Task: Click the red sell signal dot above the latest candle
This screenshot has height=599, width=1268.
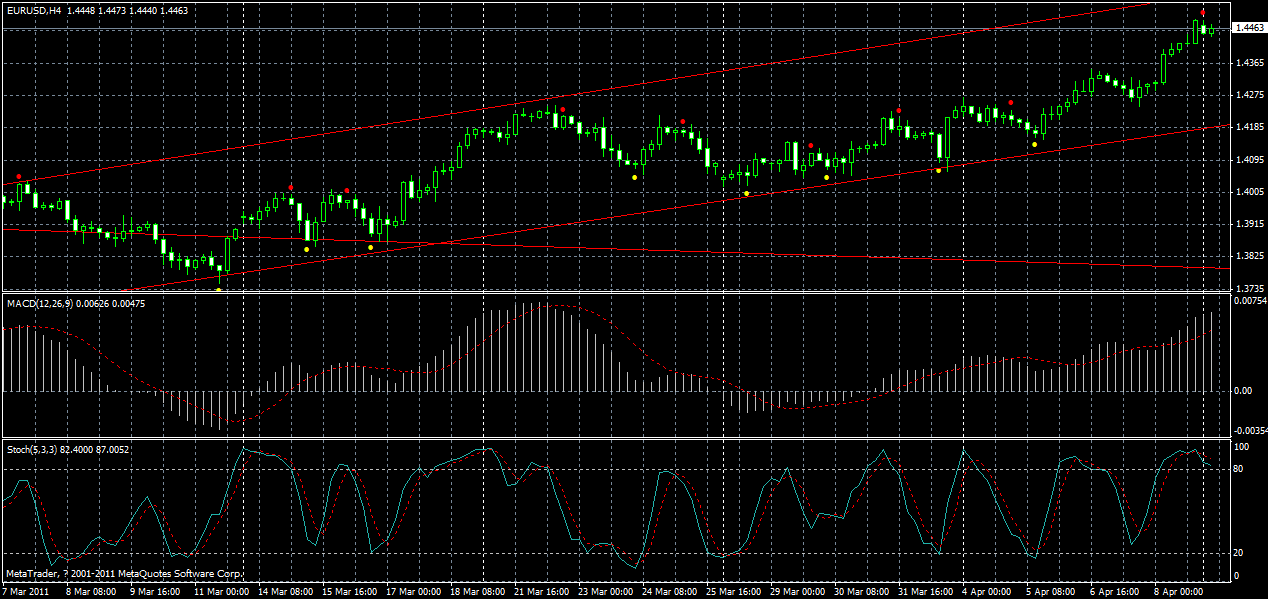Action: click(1204, 11)
